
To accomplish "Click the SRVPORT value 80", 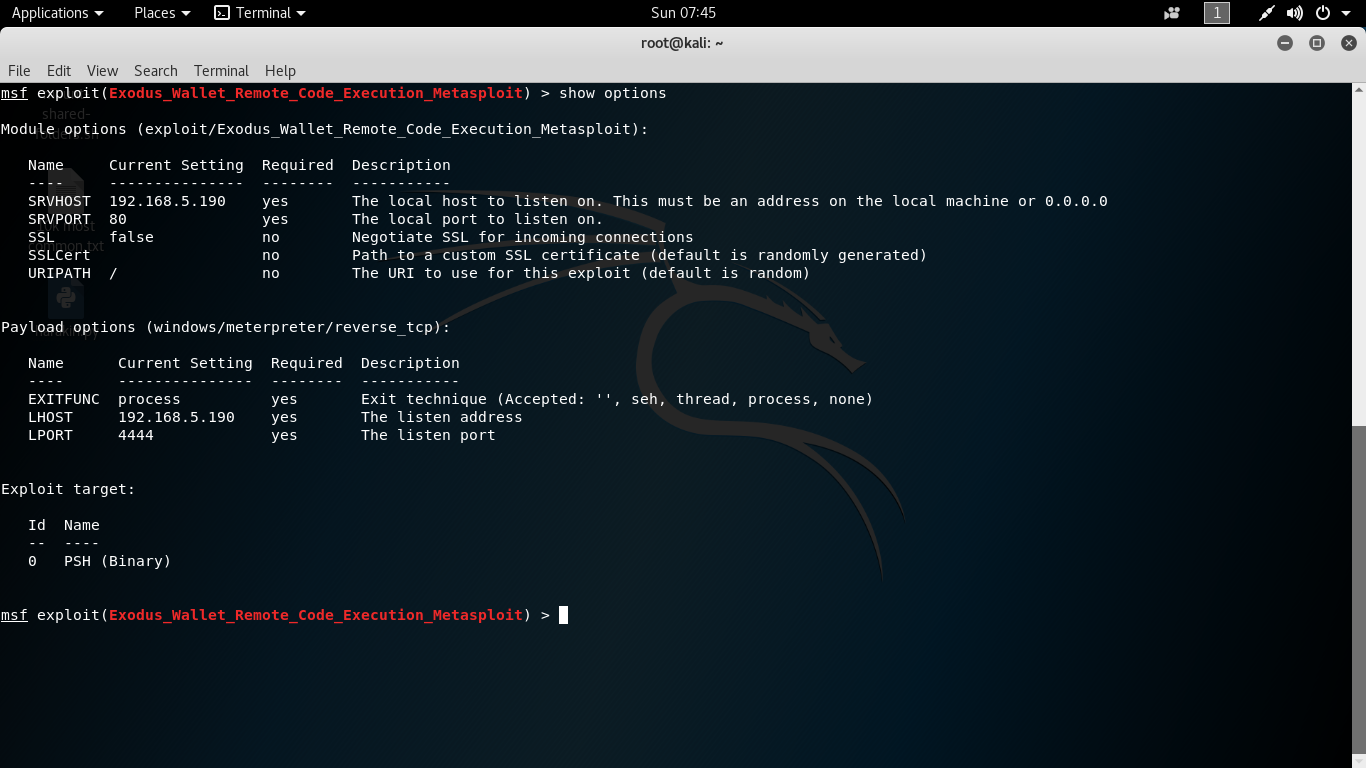I will 118,219.
